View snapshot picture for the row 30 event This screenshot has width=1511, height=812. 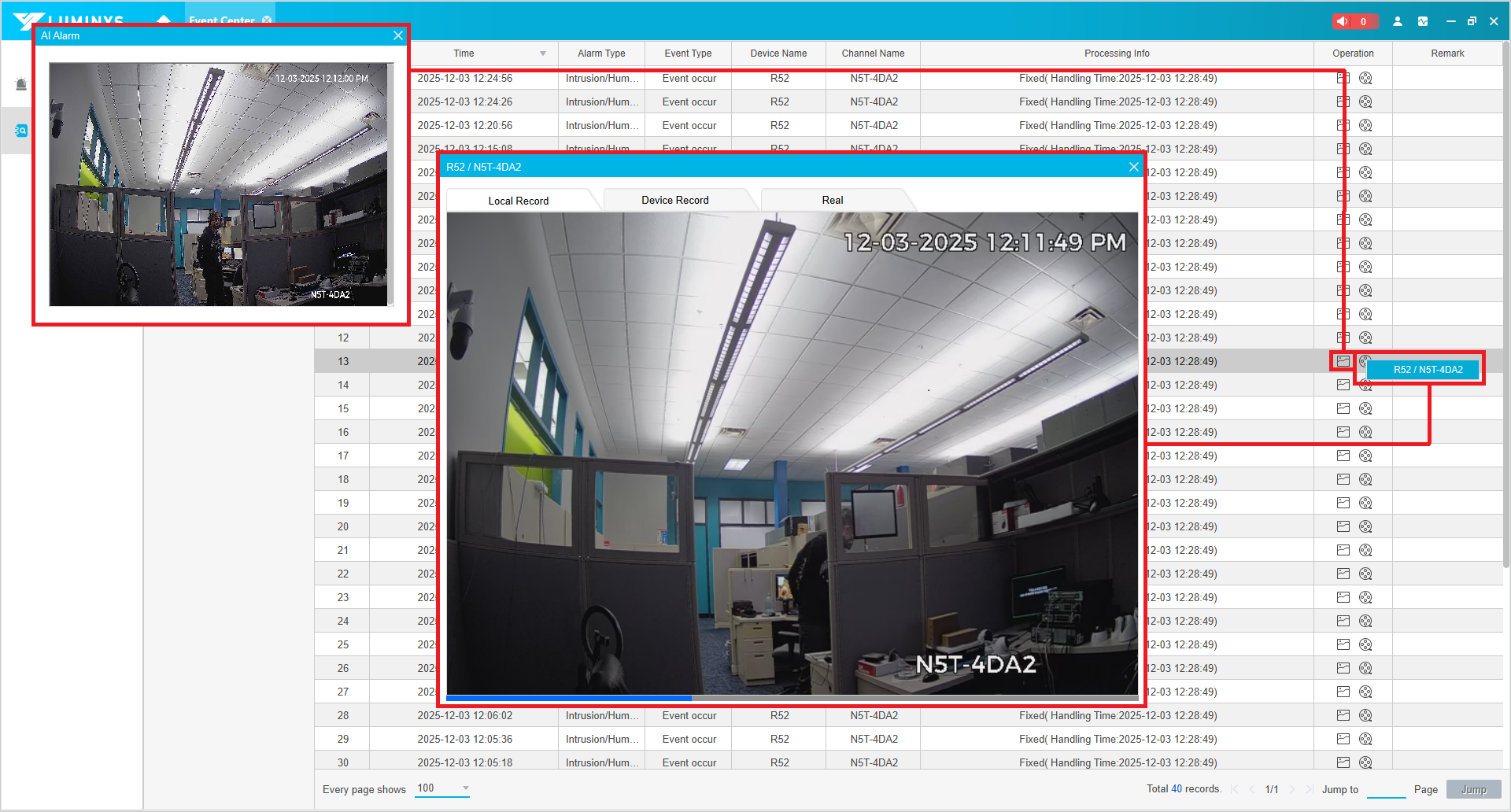1343,762
